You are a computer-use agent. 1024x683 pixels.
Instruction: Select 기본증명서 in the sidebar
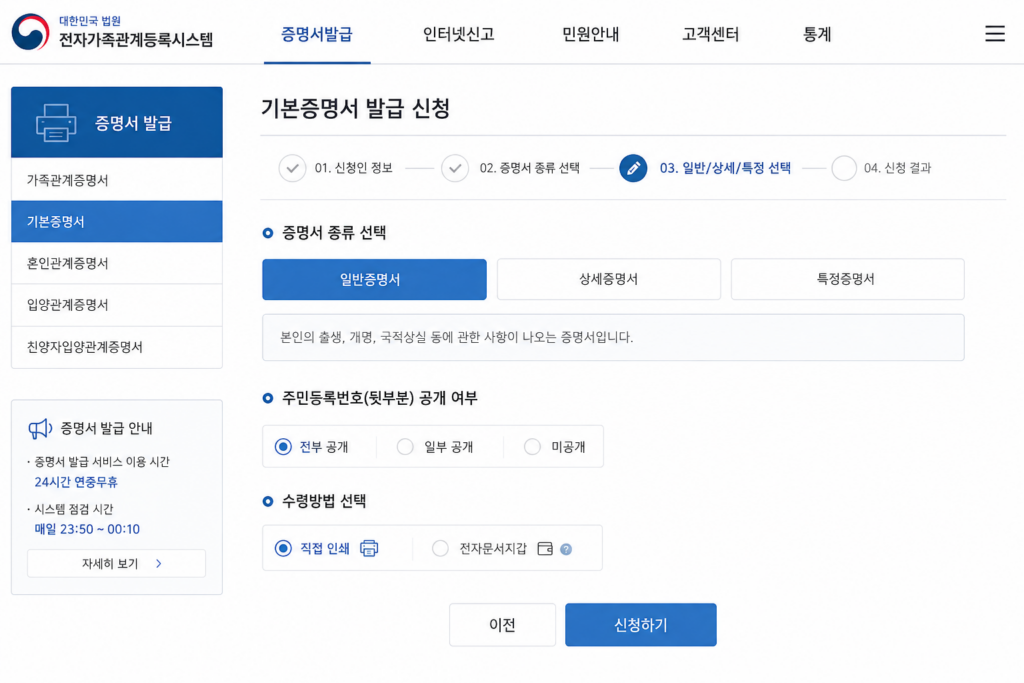click(x=117, y=221)
